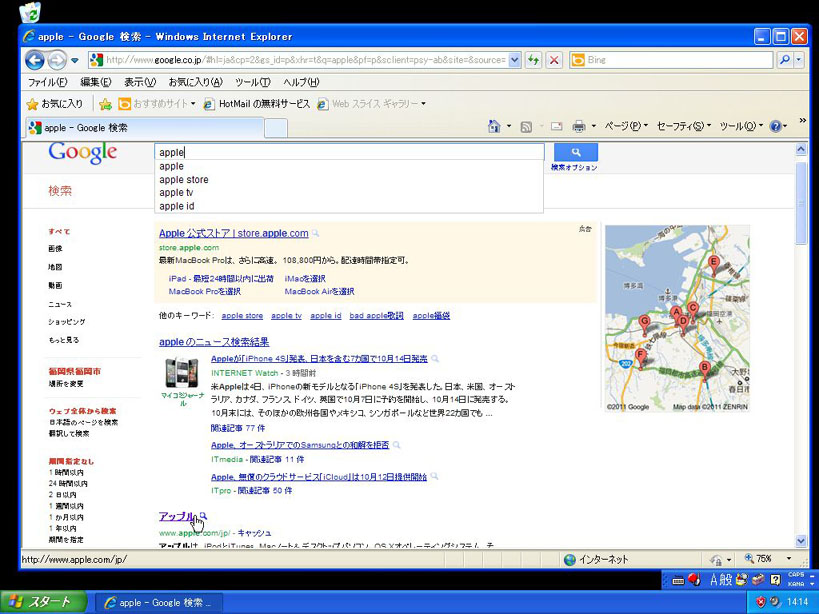Image resolution: width=819 pixels, height=614 pixels.
Task: Click the Bing search magnifier button
Action: (784, 60)
